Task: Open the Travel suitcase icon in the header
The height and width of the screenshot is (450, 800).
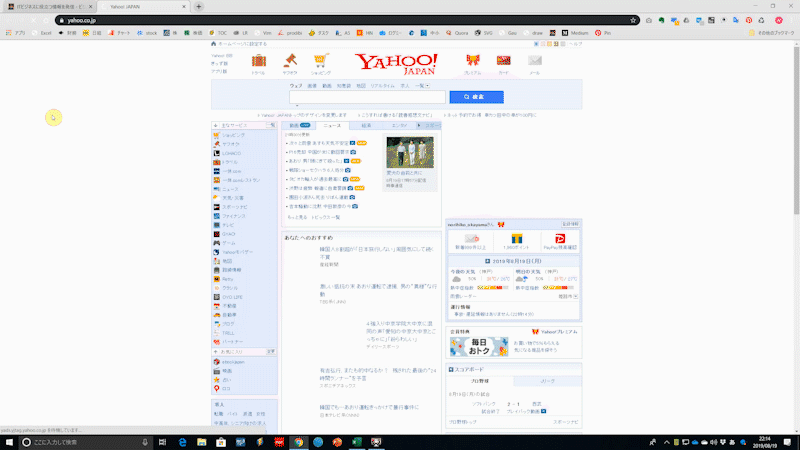Action: click(259, 61)
